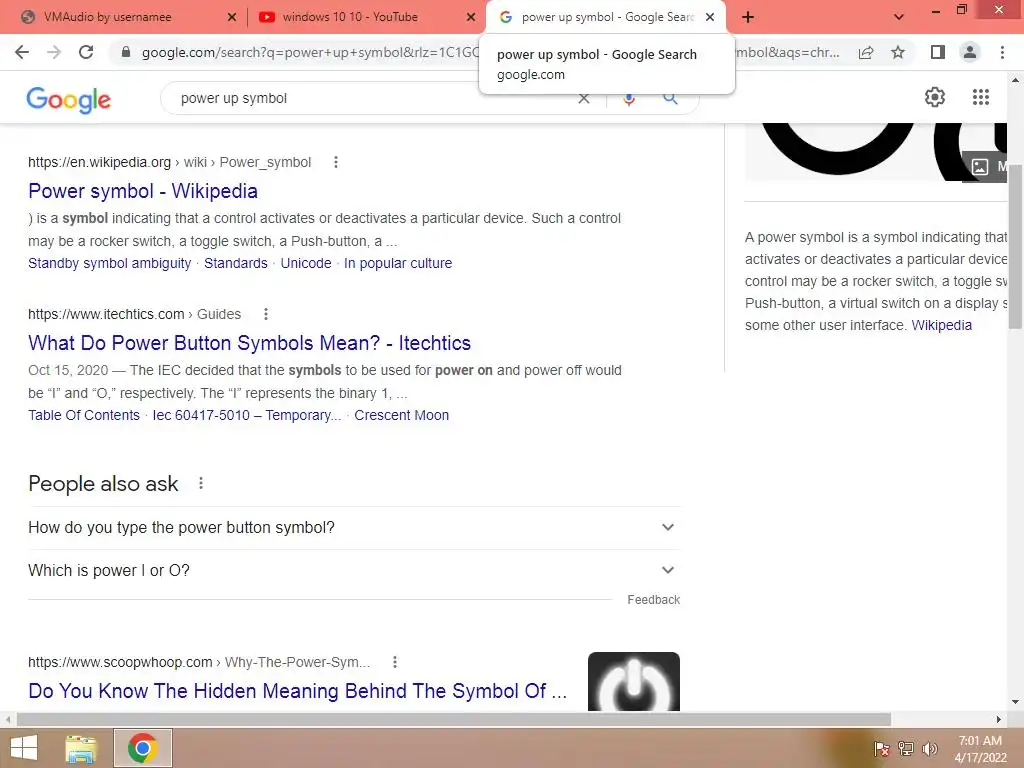
Task: Bookmark this tab with the star icon
Action: (898, 52)
